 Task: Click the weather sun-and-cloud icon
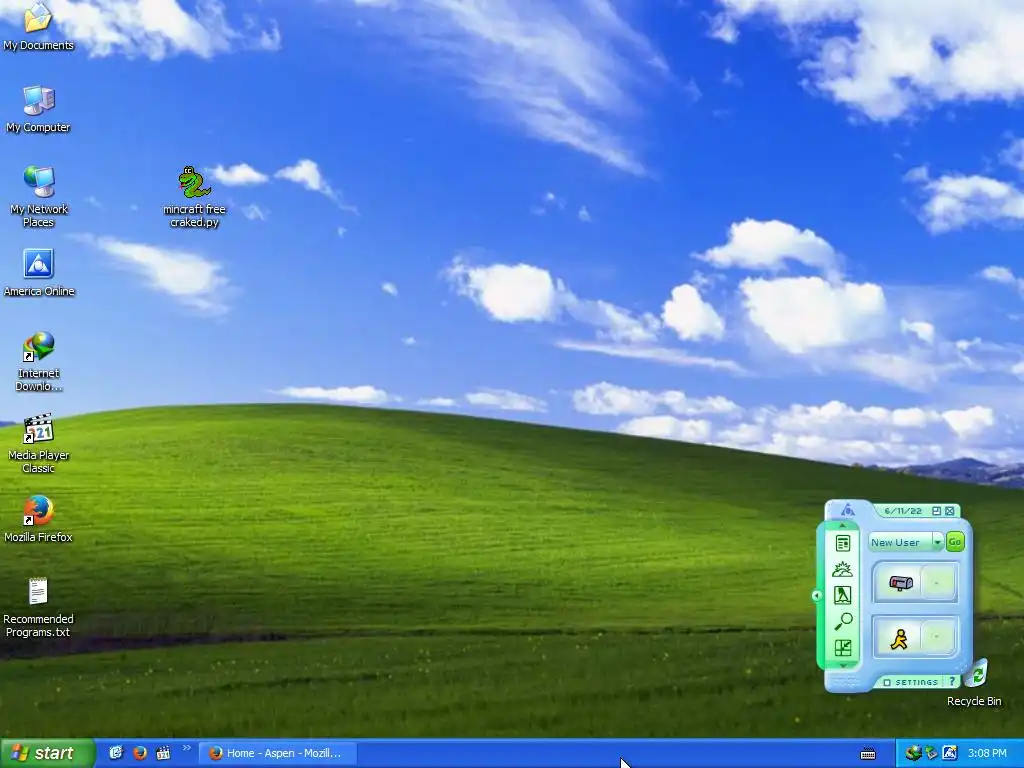coord(842,569)
